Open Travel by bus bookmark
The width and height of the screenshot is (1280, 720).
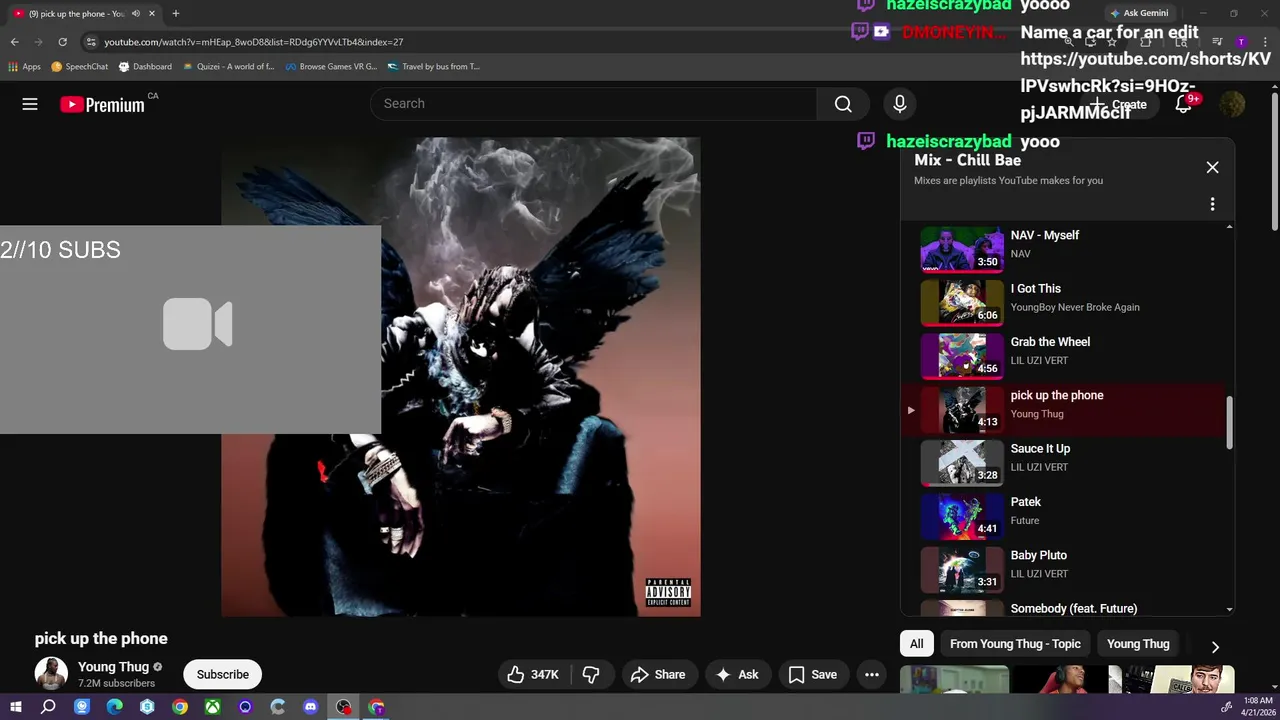[433, 67]
